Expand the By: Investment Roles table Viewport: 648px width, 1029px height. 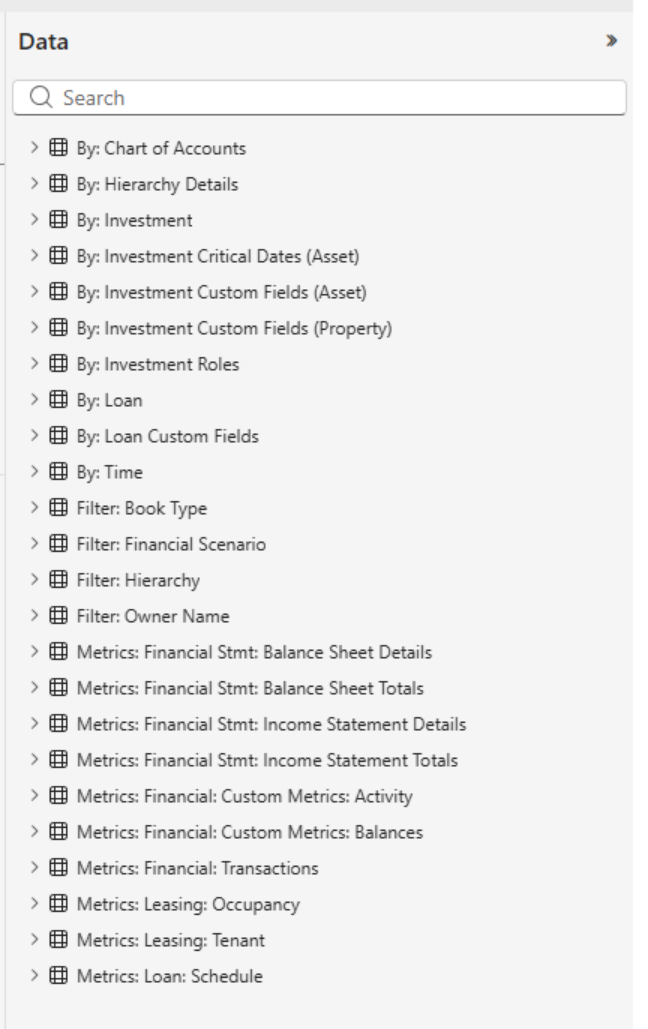35,364
